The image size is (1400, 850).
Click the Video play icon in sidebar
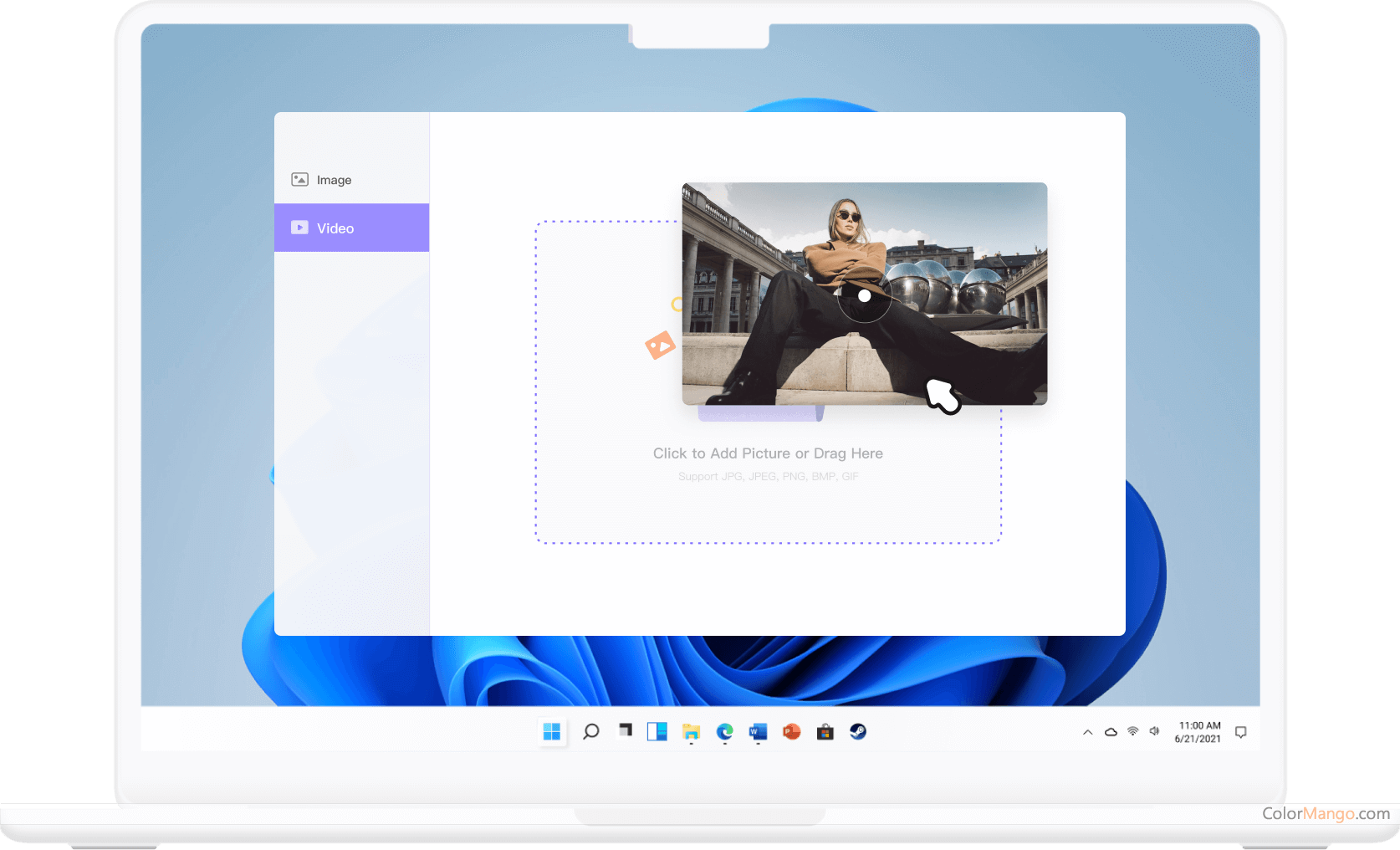pos(299,228)
